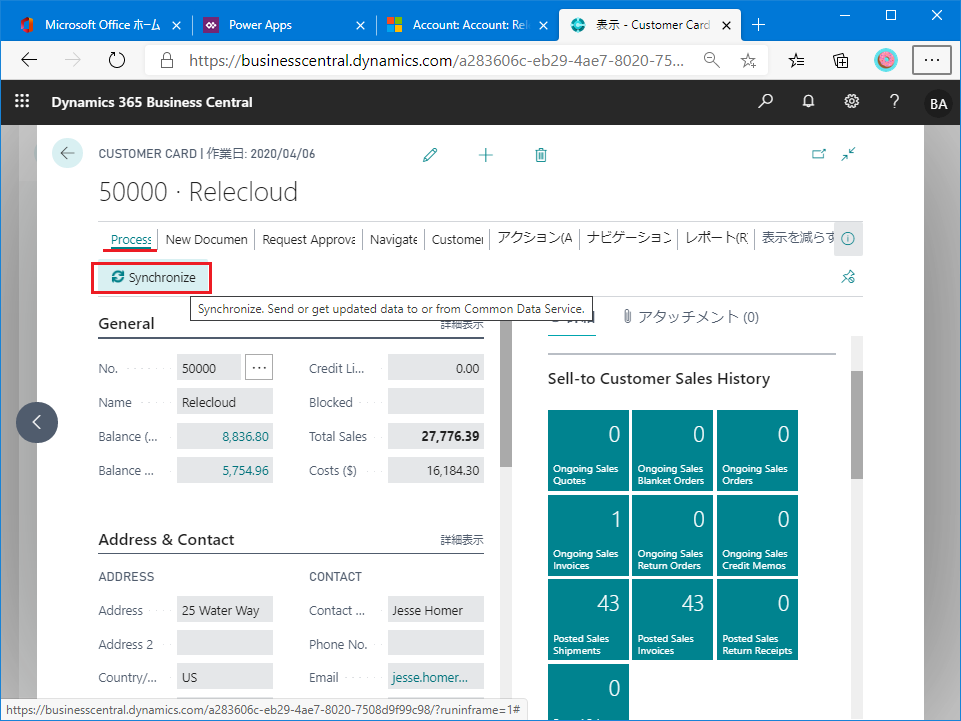This screenshot has height=721, width=961.
Task: Edit the customer card with the pencil icon
Action: click(430, 154)
